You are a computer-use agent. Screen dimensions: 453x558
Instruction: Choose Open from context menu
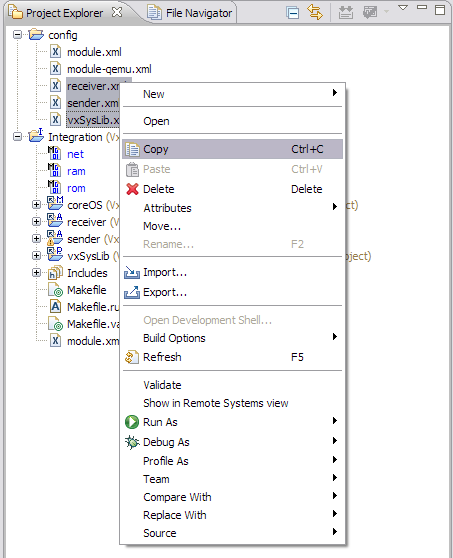click(x=232, y=121)
